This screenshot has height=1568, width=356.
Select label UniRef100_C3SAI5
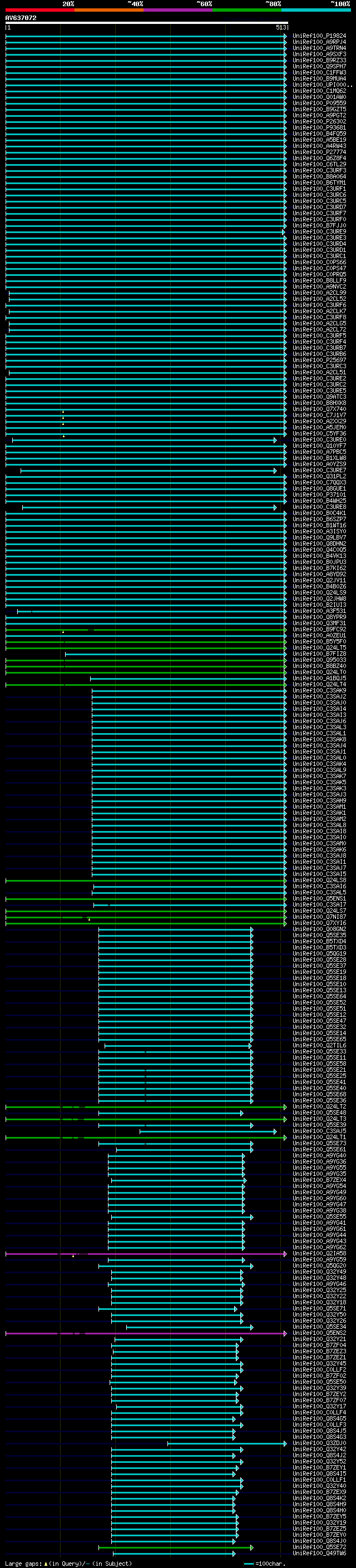[319, 874]
